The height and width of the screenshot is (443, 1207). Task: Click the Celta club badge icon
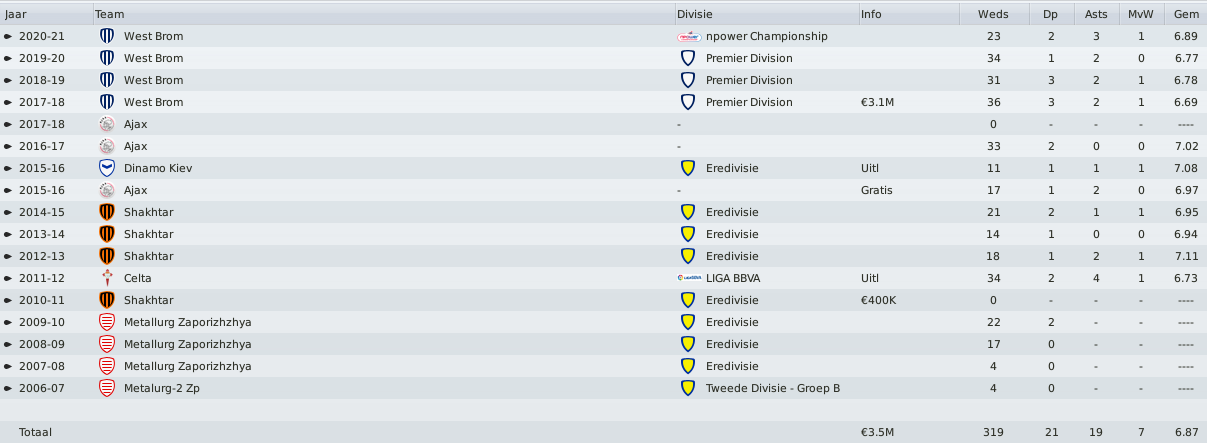107,278
